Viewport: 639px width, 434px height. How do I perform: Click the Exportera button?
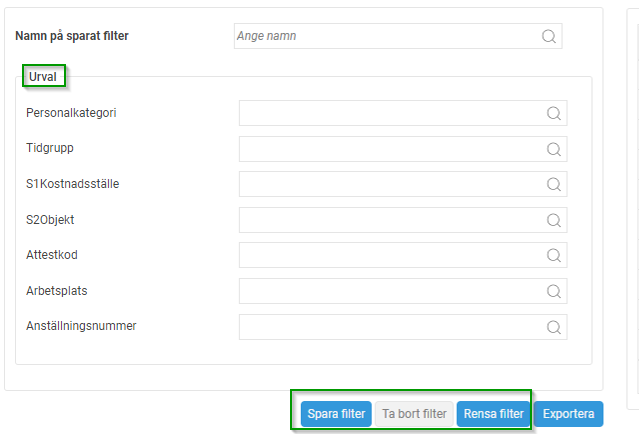tap(569, 413)
